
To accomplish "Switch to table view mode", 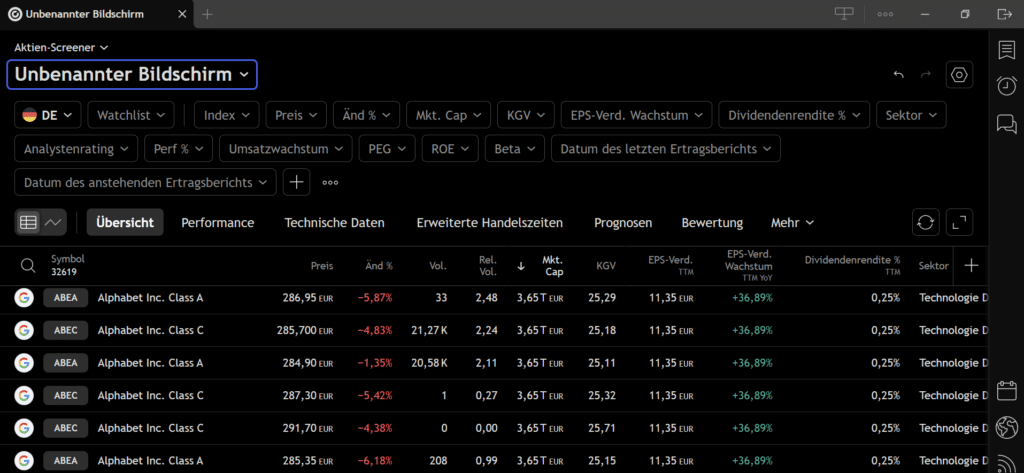I will point(27,223).
